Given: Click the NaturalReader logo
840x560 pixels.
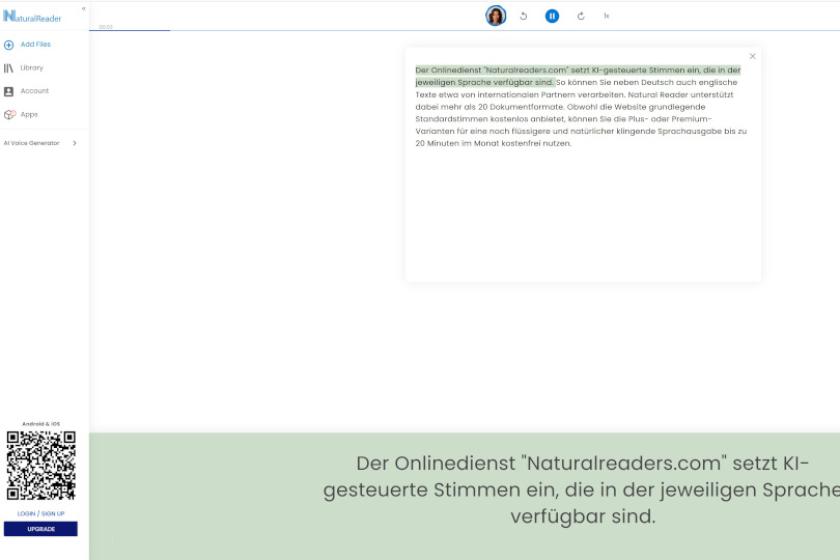Looking at the screenshot, I should tap(32, 17).
